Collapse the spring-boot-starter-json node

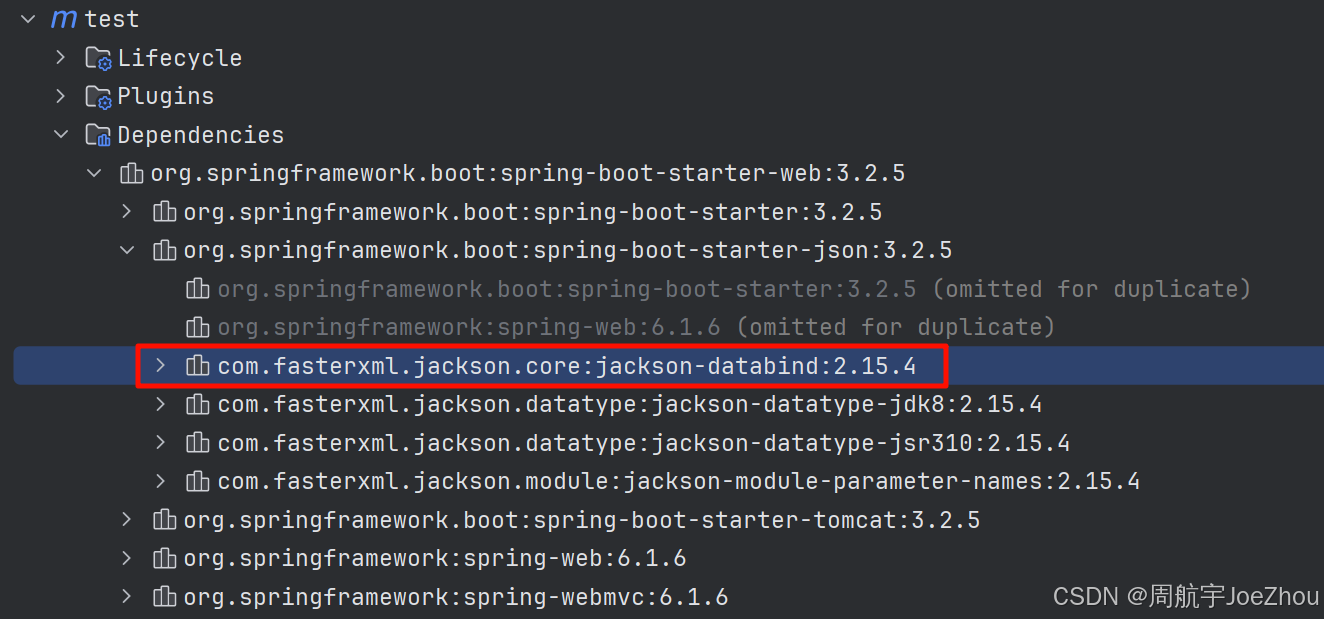click(126, 250)
